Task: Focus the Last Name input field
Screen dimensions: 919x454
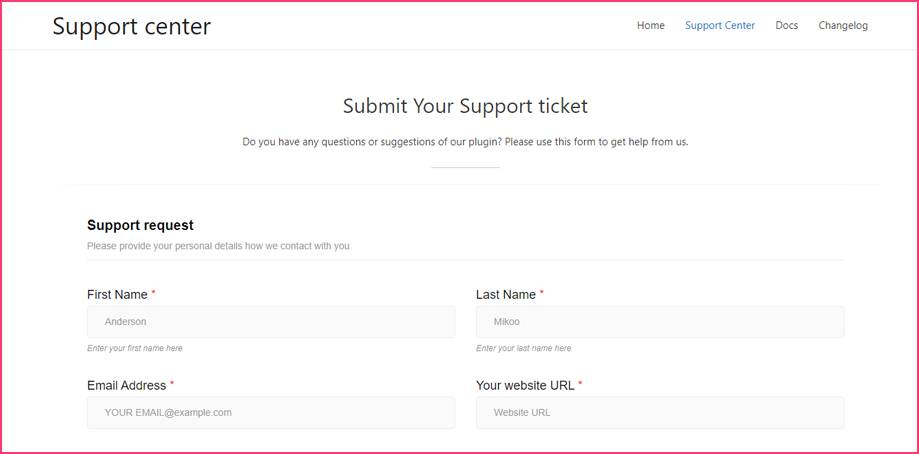Action: (x=659, y=322)
